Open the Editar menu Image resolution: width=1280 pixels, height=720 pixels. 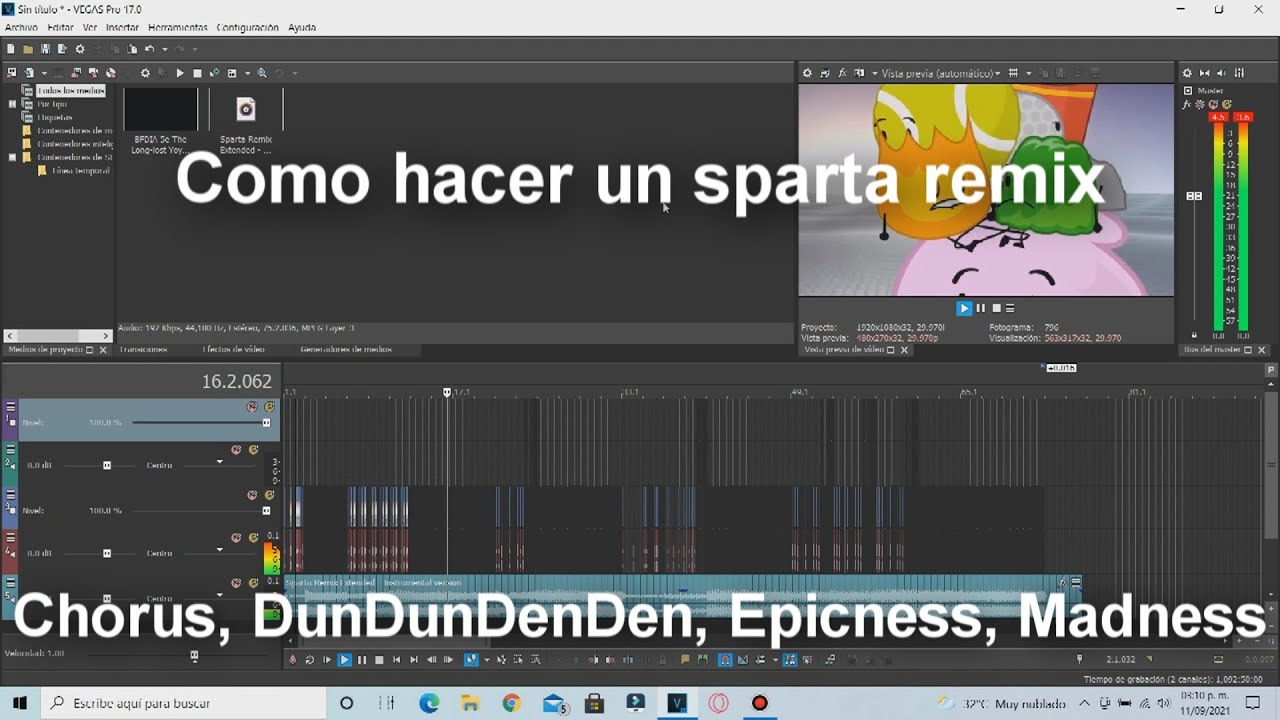[60, 28]
